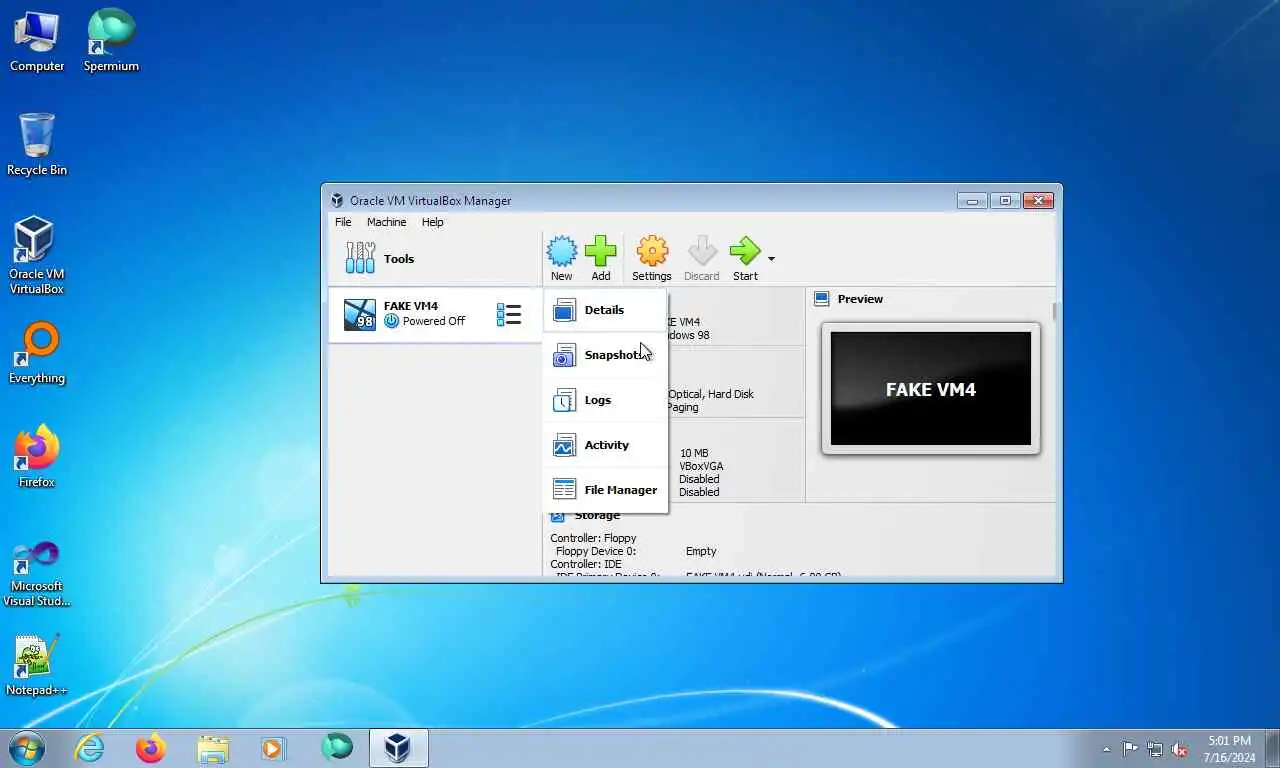Click the machine tools menu list icon
The image size is (1280, 768).
[x=509, y=315]
